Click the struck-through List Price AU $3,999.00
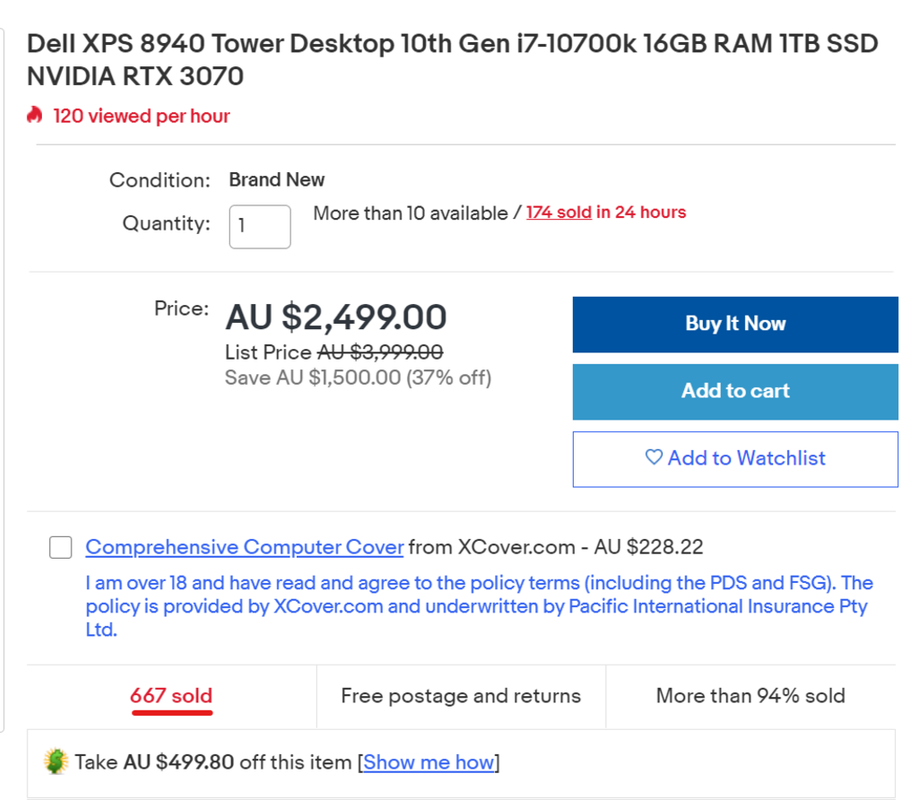The image size is (918, 800). [x=380, y=352]
